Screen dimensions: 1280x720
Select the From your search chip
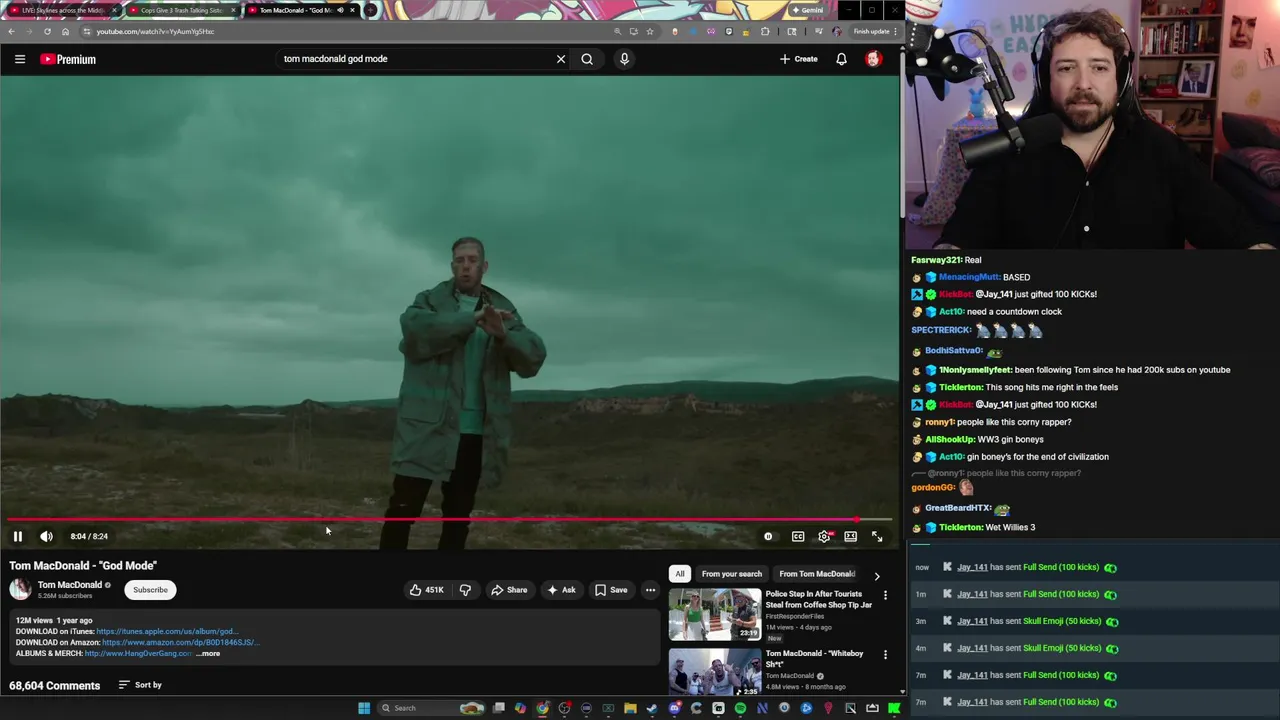coord(732,574)
